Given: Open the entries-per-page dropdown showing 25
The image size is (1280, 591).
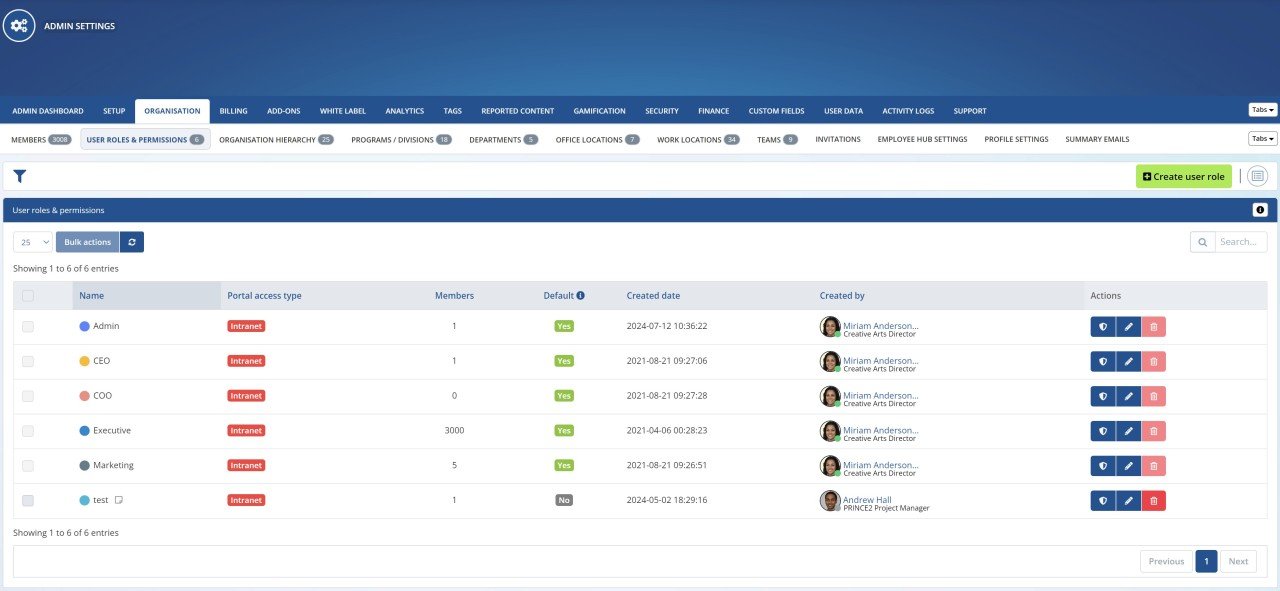Looking at the screenshot, I should 31,241.
